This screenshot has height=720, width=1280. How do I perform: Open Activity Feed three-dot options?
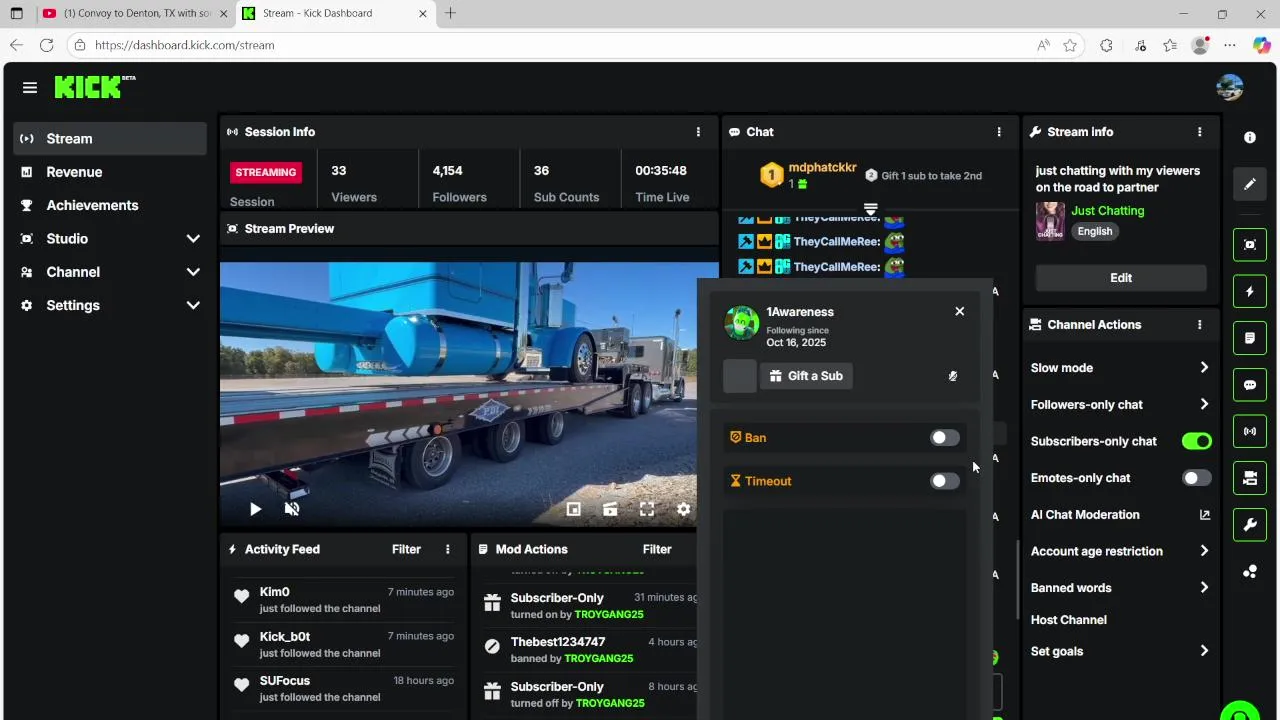point(447,549)
